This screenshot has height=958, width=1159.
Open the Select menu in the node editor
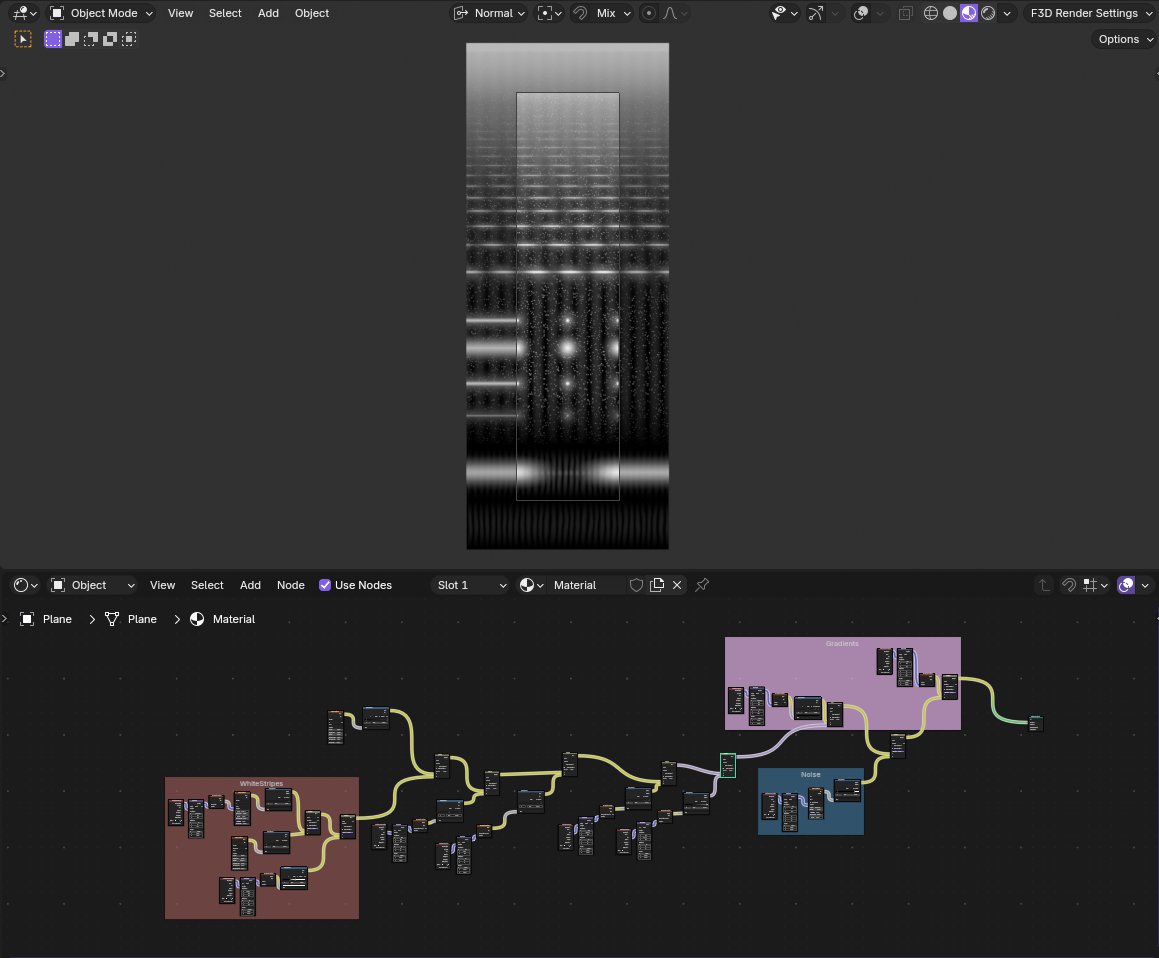(x=207, y=585)
